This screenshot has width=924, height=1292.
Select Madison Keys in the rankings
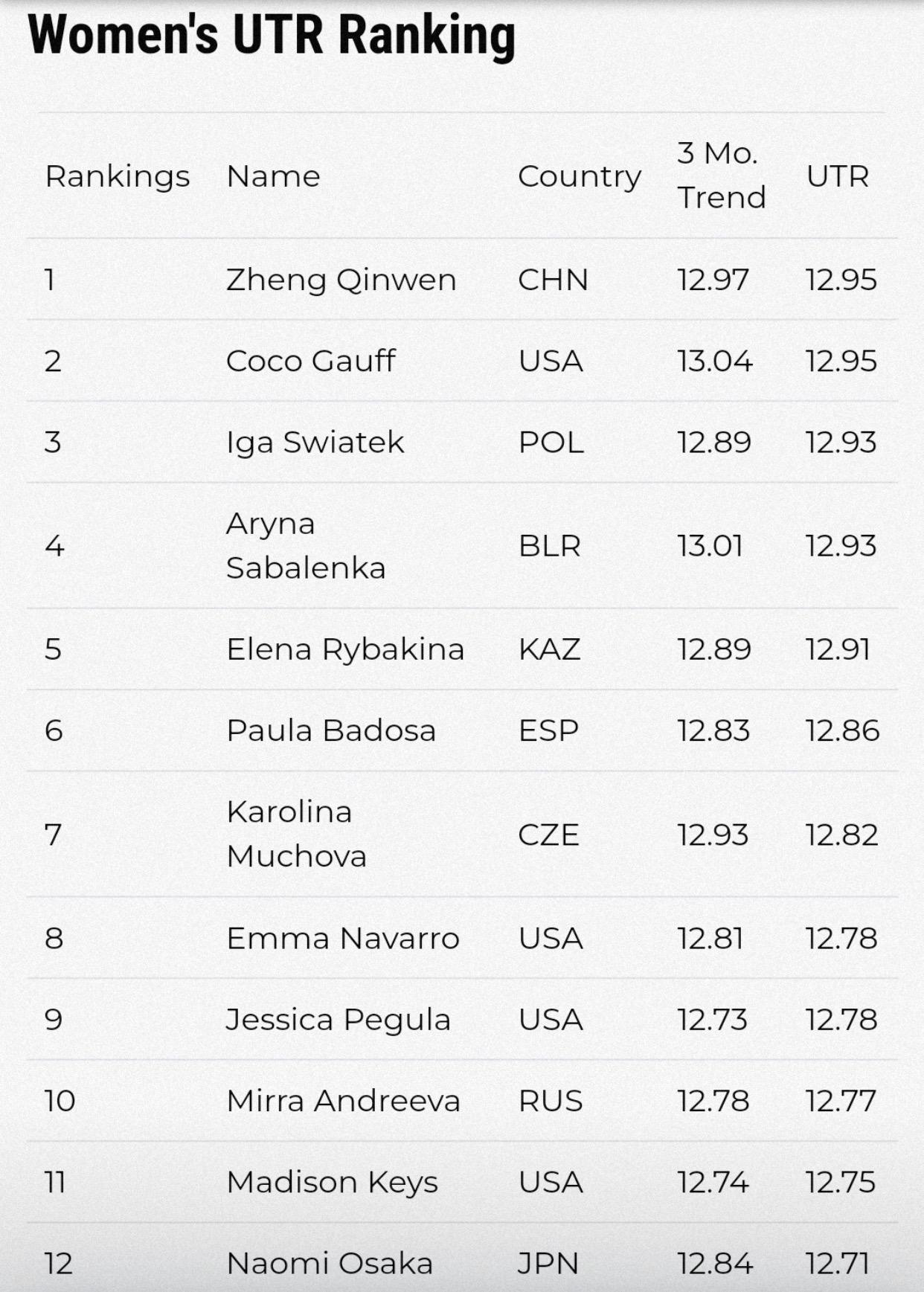pyautogui.click(x=332, y=1183)
